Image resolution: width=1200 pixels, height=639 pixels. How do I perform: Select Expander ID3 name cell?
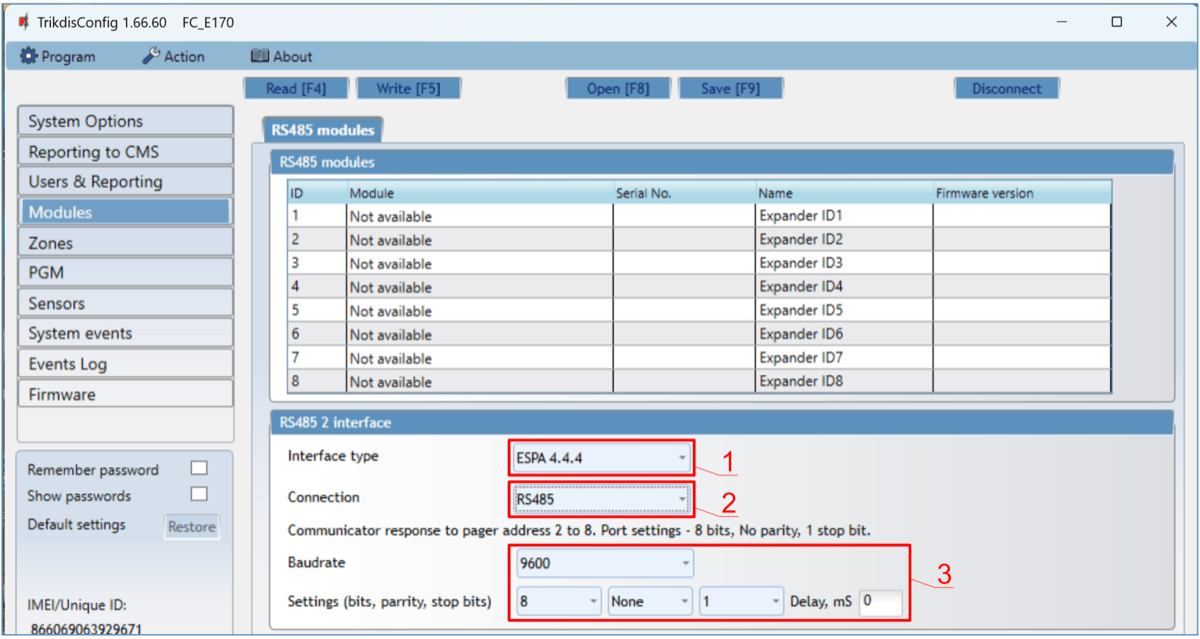coord(843,264)
